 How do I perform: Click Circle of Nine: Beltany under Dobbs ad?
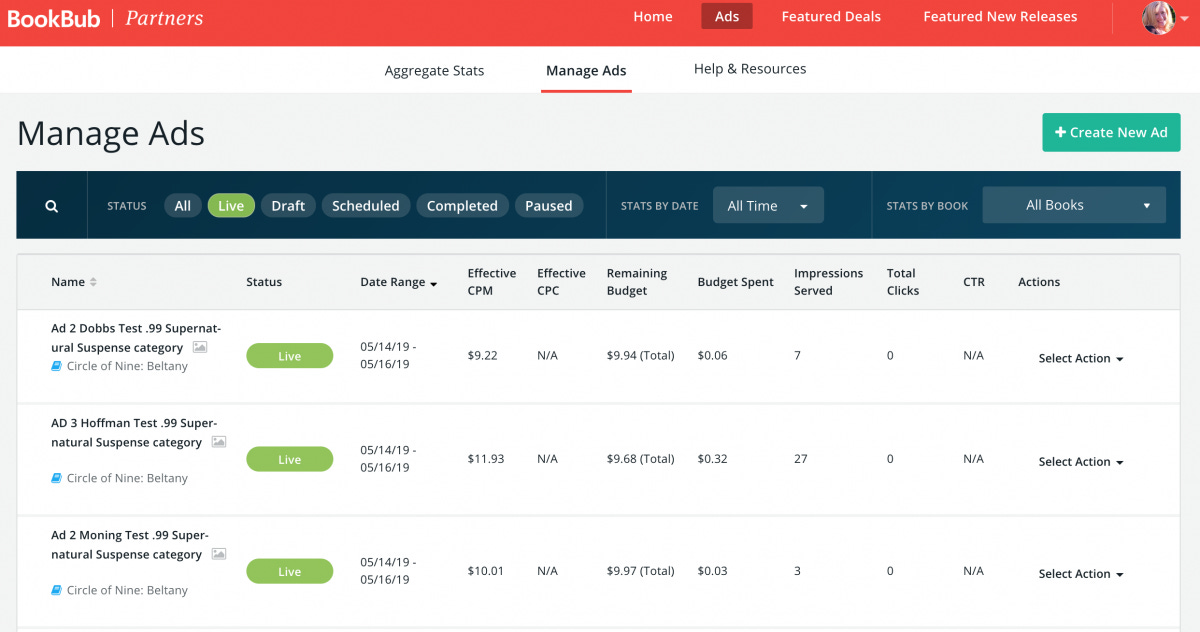tap(127, 367)
